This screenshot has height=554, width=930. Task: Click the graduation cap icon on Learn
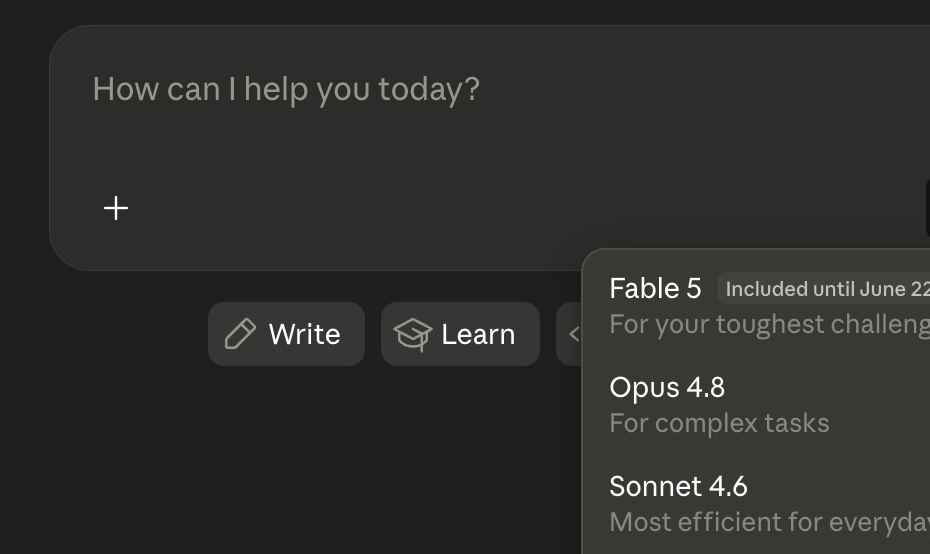[x=413, y=334]
